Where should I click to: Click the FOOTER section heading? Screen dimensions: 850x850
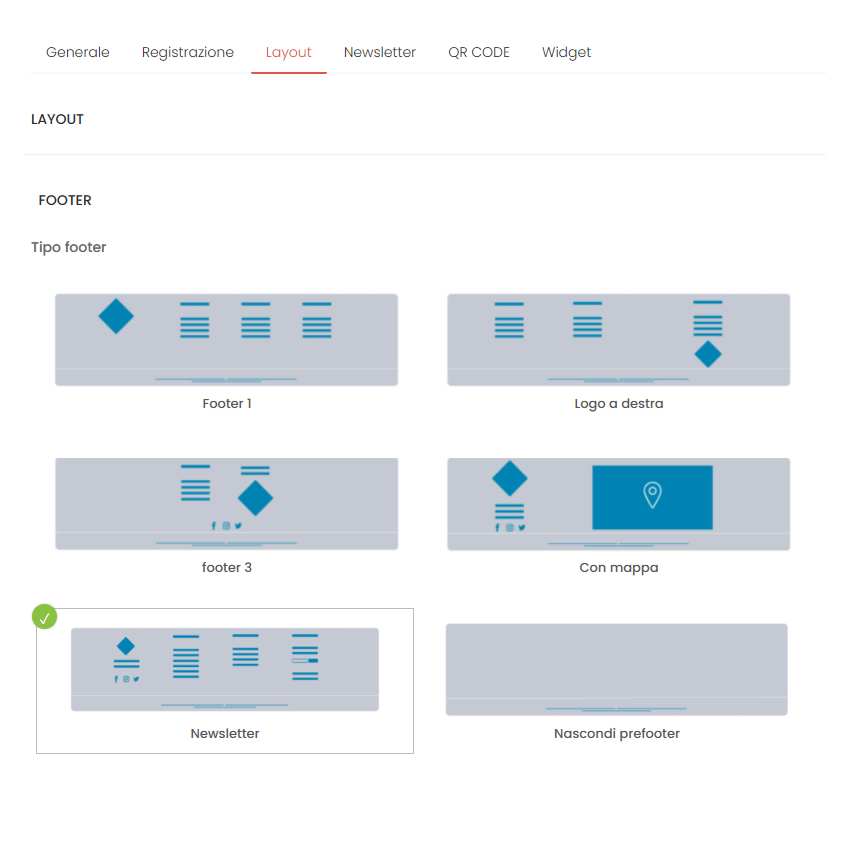(64, 200)
